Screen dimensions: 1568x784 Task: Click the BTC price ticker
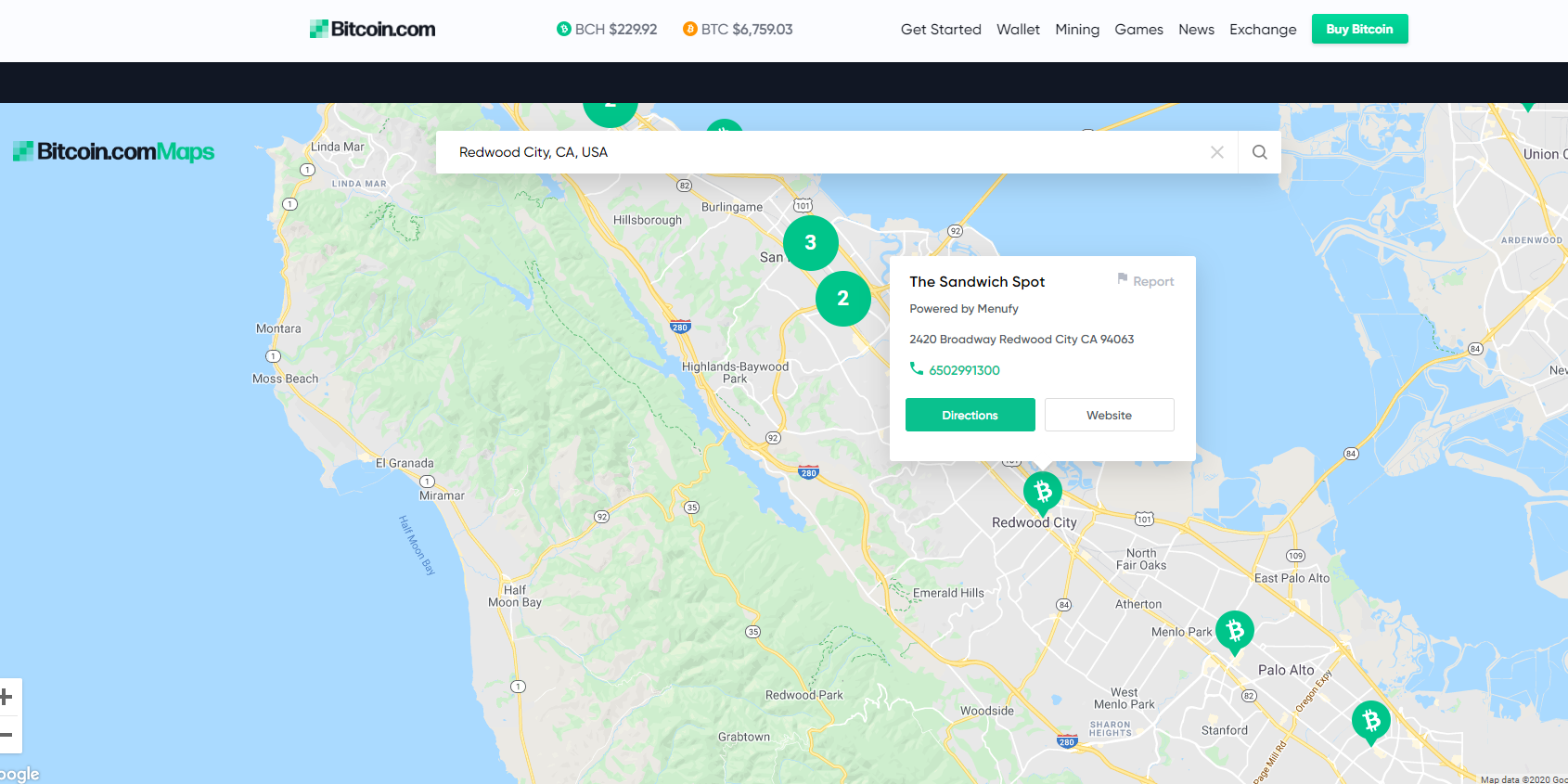click(x=738, y=30)
